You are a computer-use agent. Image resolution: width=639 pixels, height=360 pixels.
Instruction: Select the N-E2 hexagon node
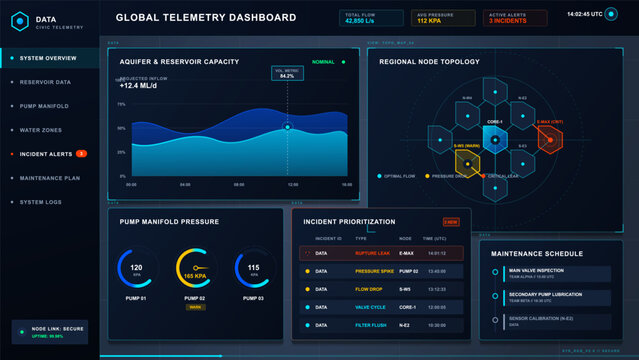coord(522,116)
